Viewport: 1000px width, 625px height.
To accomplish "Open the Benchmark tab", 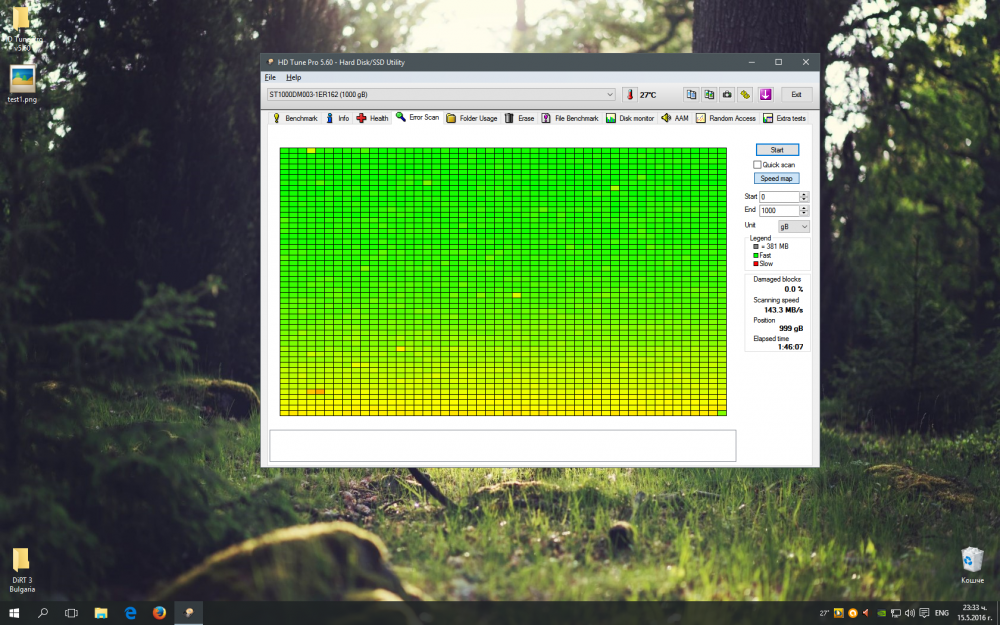I will 295,118.
